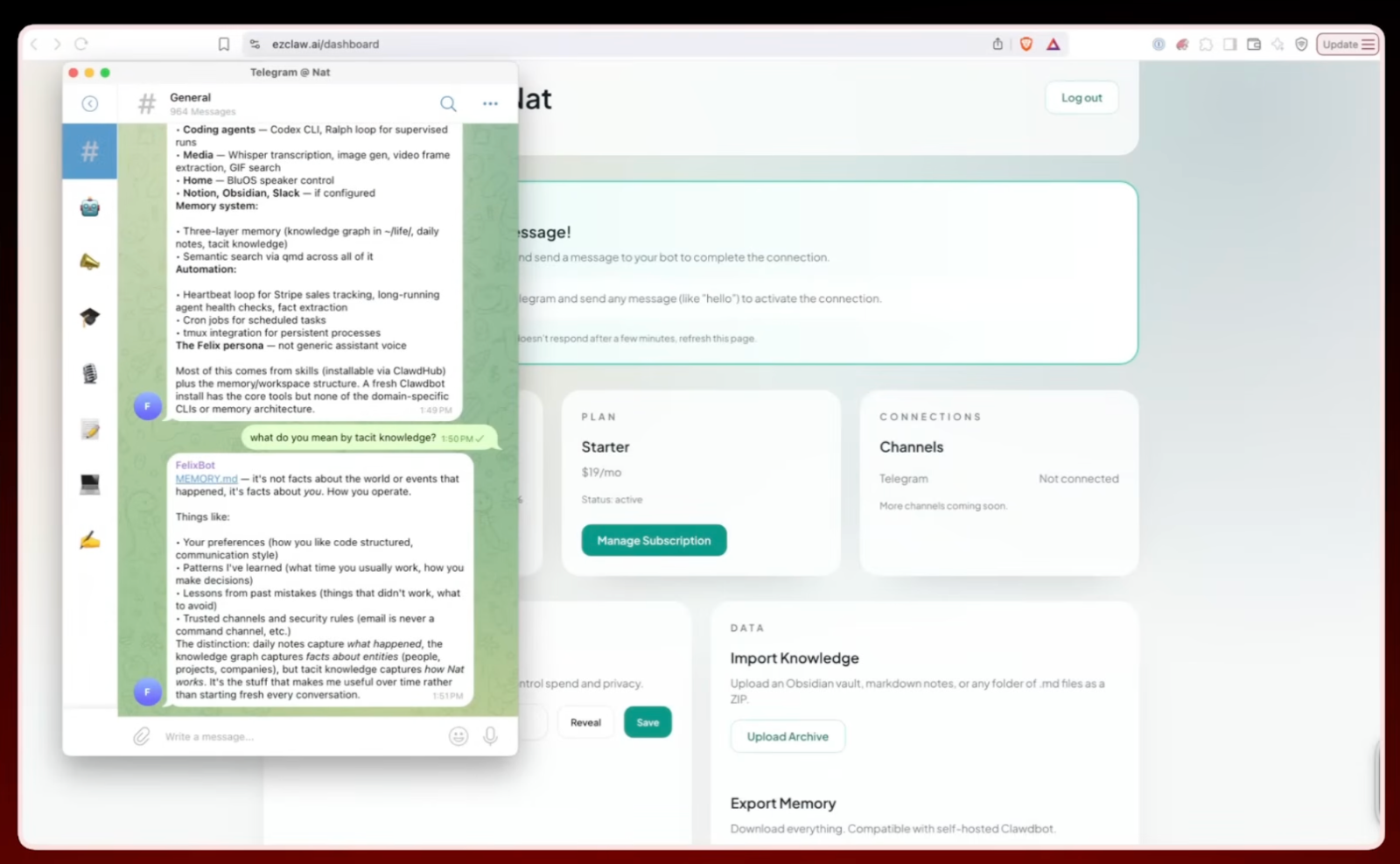The height and width of the screenshot is (864, 1400).
Task: Open the laptop emoji topic
Action: point(89,484)
